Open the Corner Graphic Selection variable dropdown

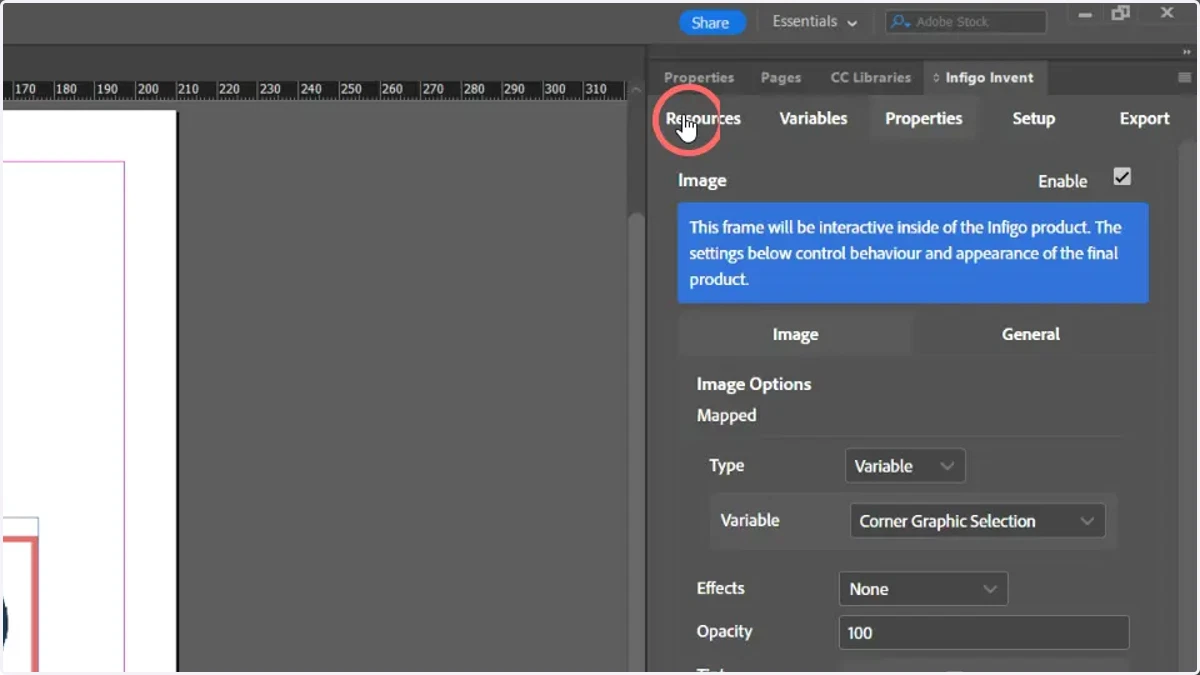coord(978,521)
